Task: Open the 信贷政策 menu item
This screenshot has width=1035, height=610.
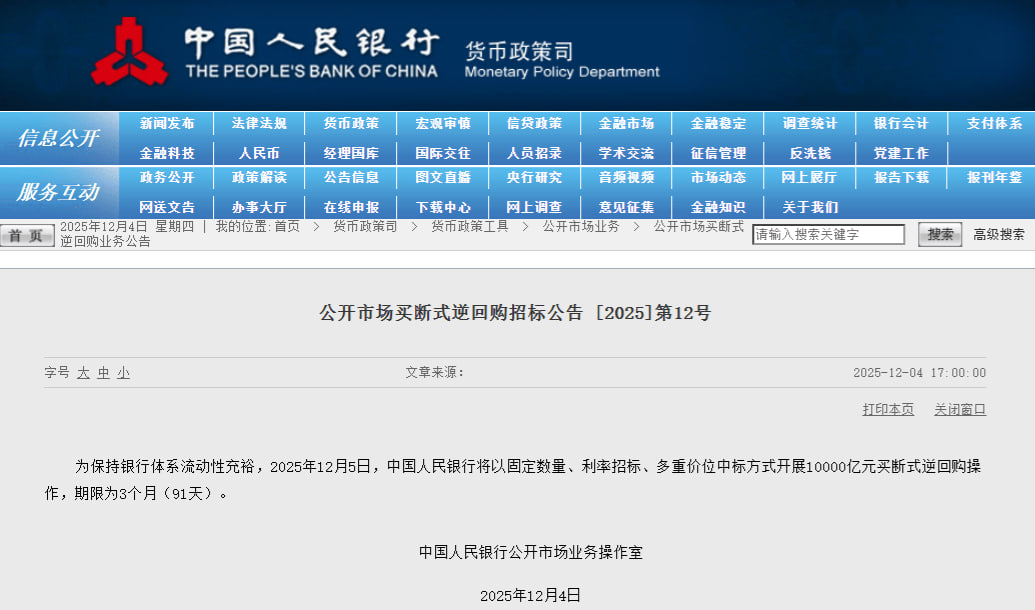Action: (535, 123)
